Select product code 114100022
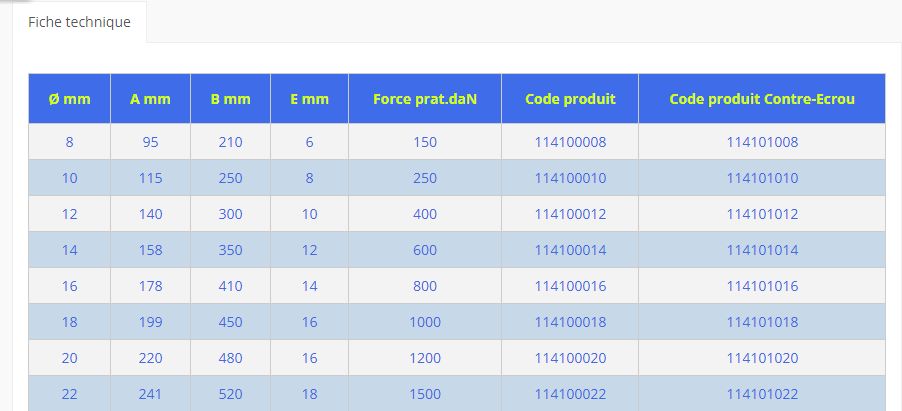The height and width of the screenshot is (411, 902). pyautogui.click(x=570, y=394)
